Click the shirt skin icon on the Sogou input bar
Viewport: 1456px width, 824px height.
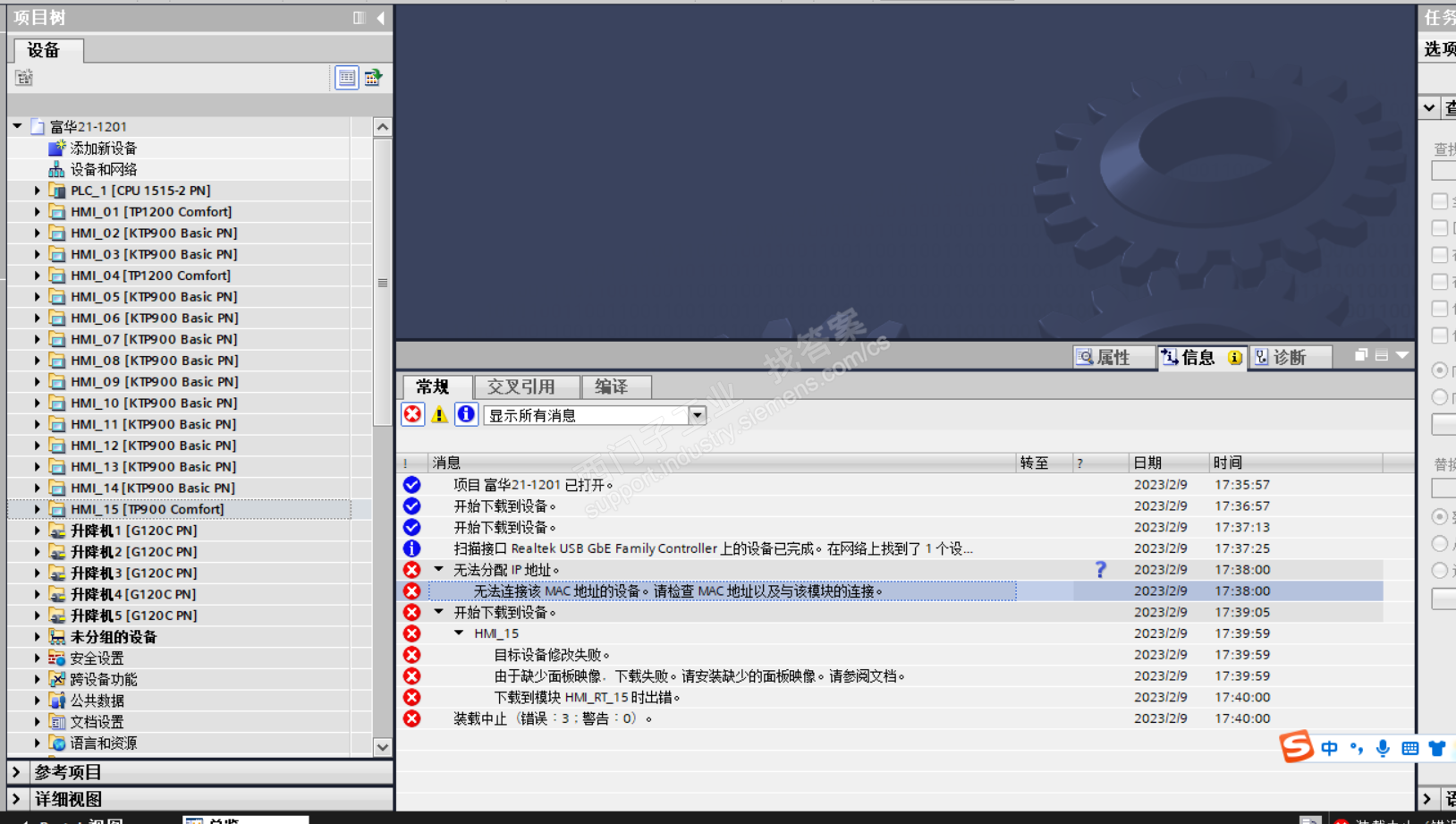pos(1437,749)
